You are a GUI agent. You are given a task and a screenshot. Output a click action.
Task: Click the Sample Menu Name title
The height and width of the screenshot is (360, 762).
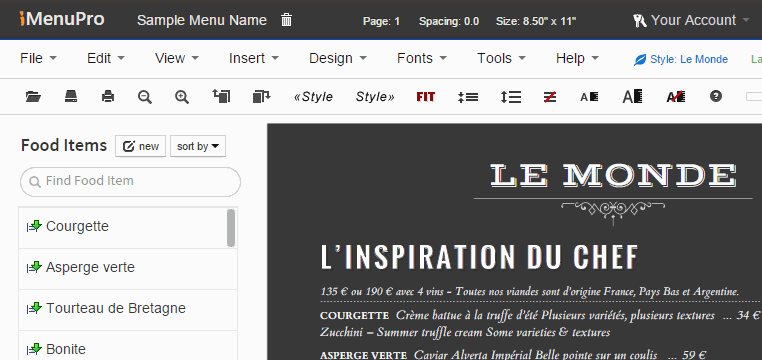202,20
